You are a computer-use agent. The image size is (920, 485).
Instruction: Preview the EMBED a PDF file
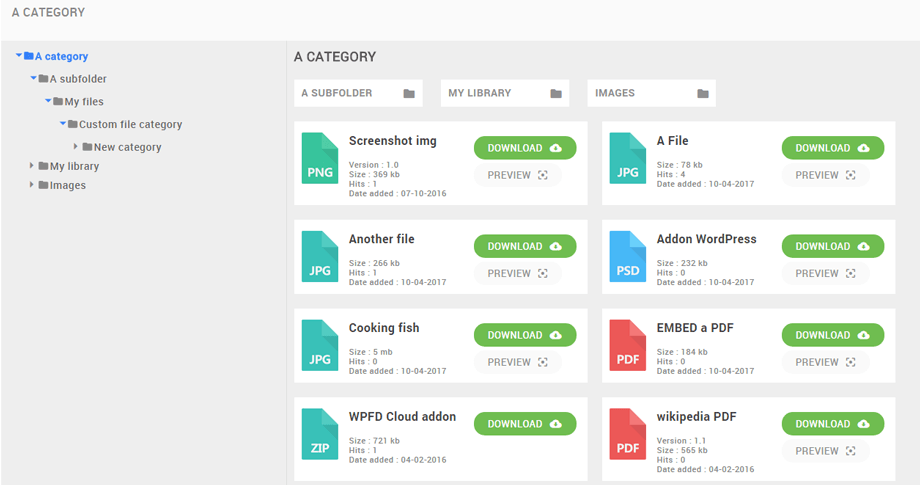[x=825, y=362]
